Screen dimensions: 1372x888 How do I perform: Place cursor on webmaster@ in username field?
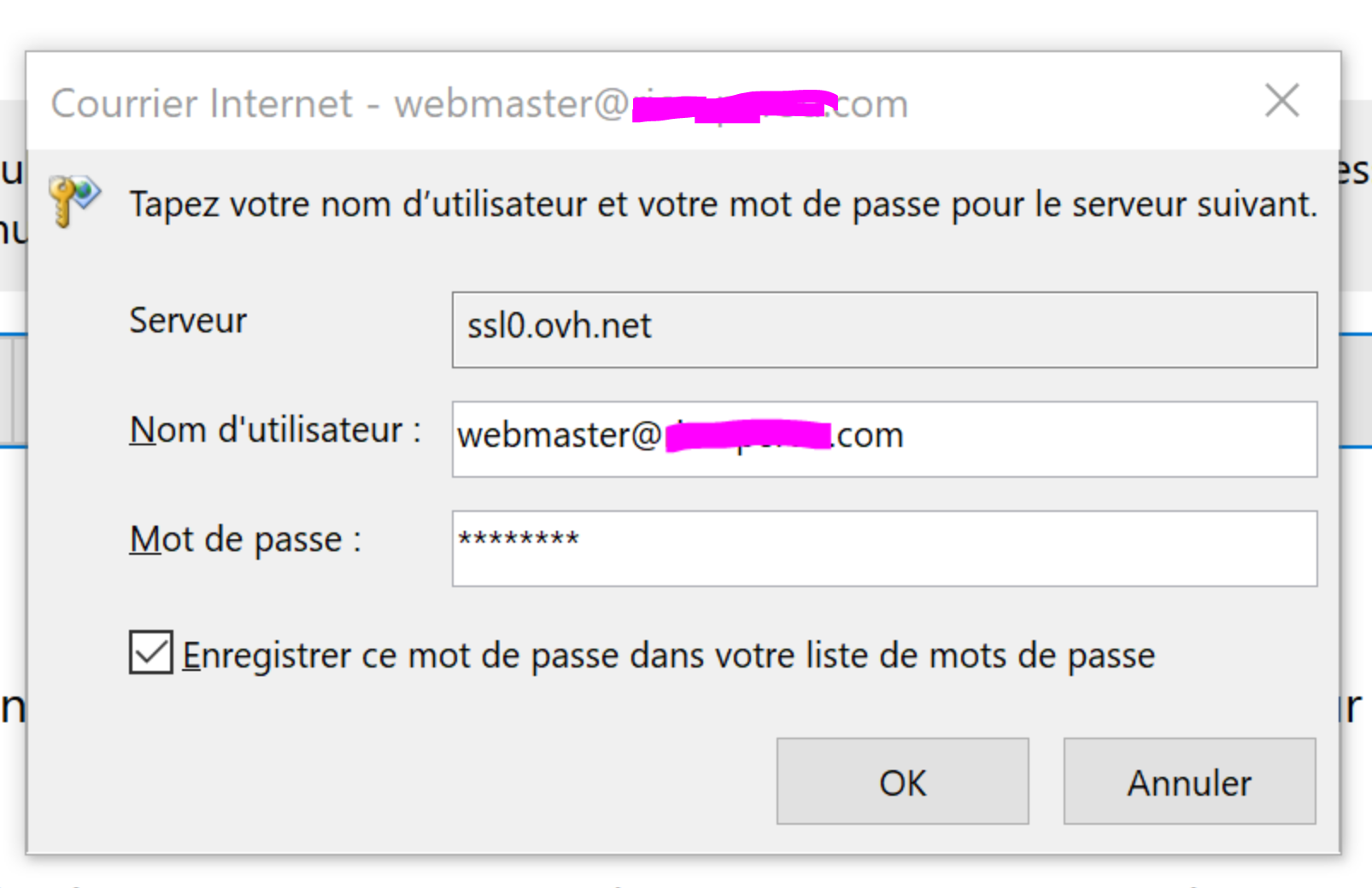click(560, 435)
